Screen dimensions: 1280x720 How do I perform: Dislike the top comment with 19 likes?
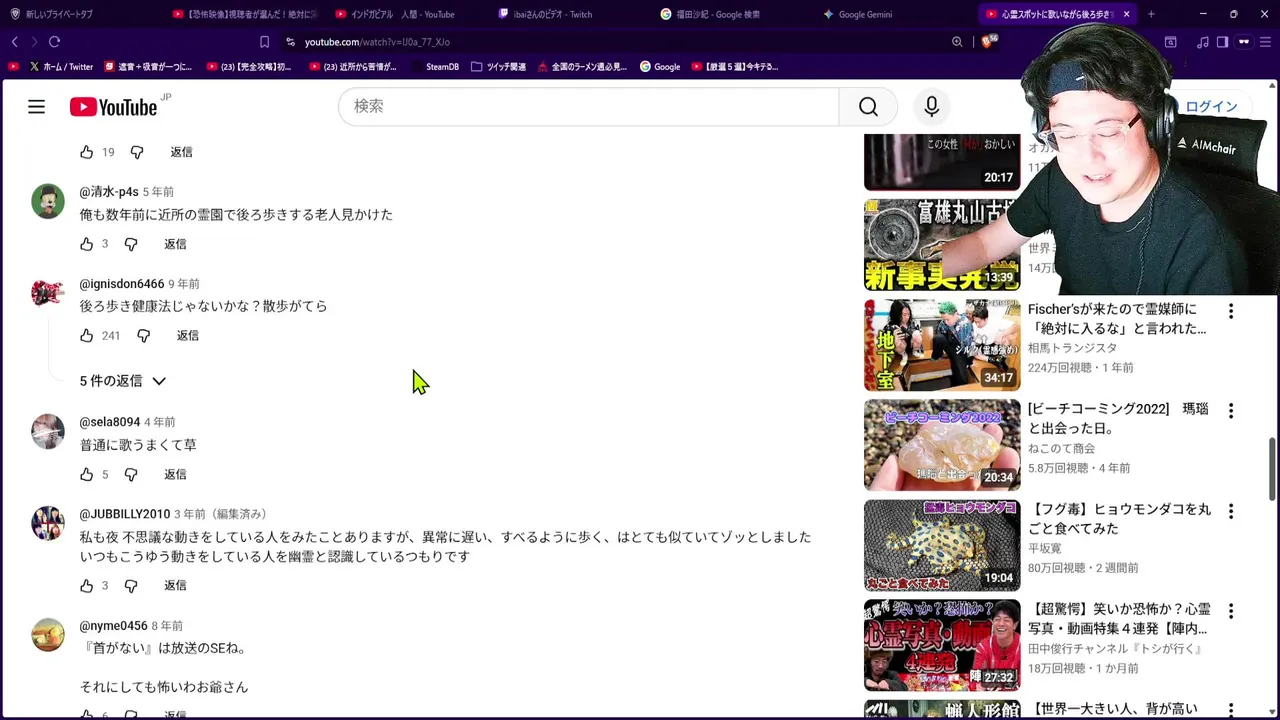(137, 152)
